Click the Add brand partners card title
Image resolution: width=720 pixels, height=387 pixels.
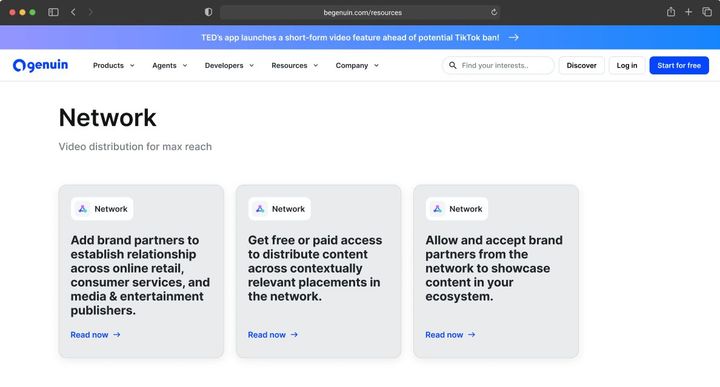click(x=140, y=275)
